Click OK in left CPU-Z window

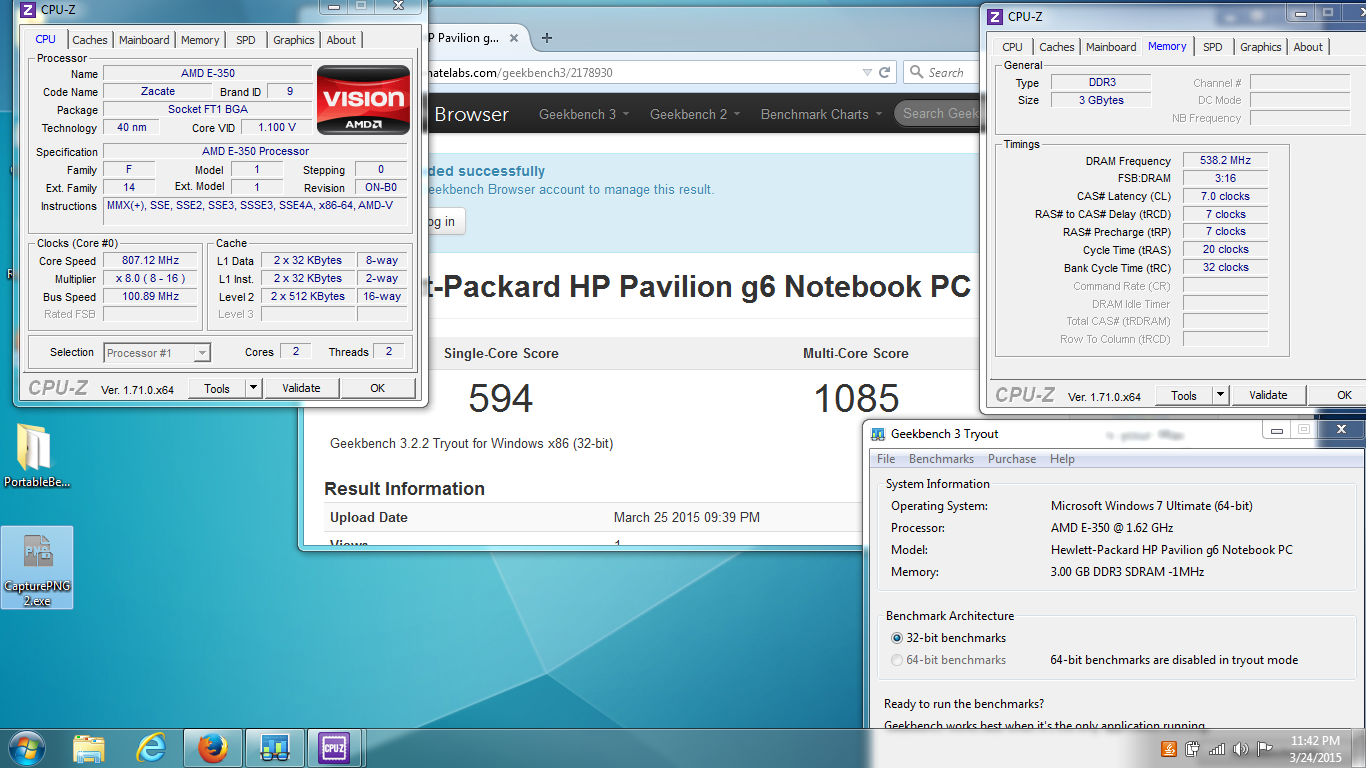[377, 388]
